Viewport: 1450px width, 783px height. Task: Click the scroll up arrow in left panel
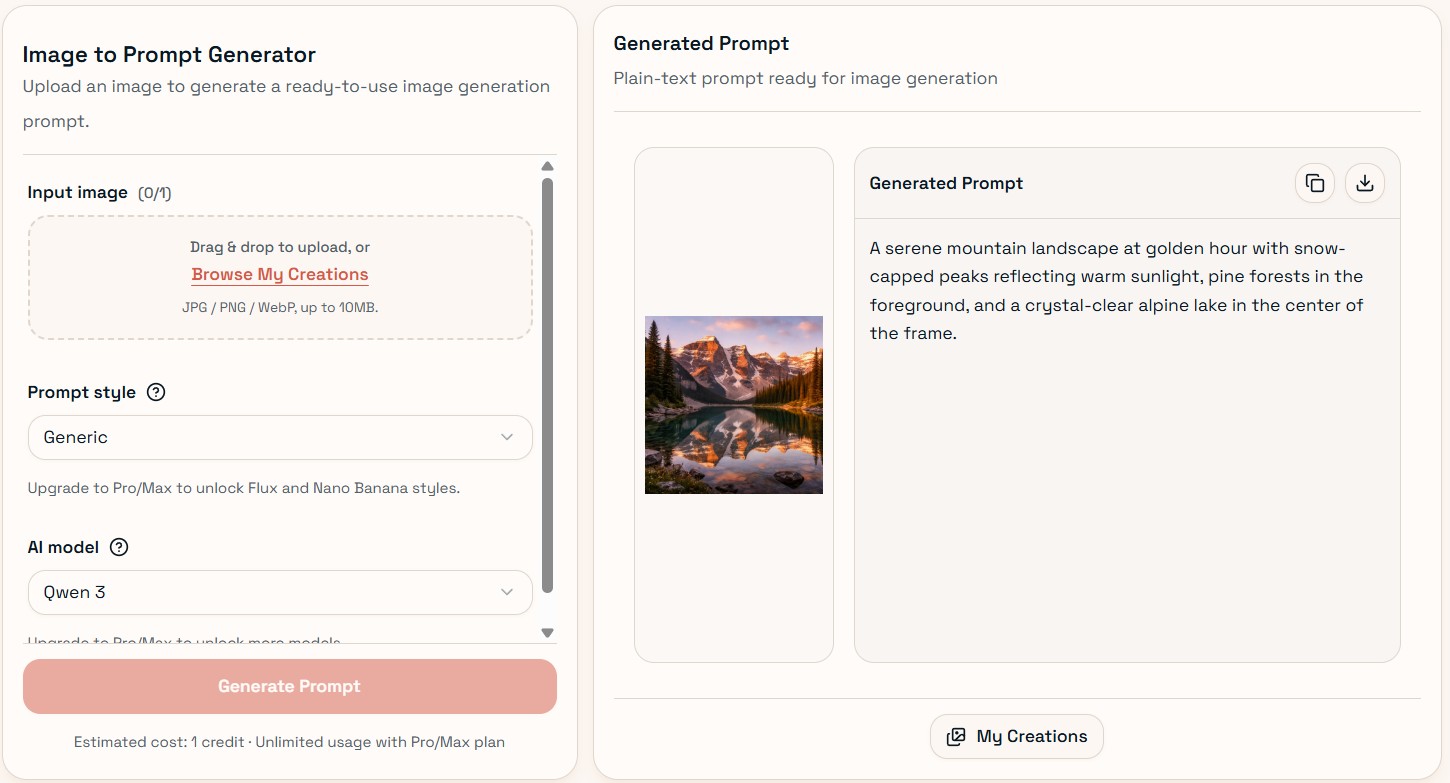click(547, 166)
